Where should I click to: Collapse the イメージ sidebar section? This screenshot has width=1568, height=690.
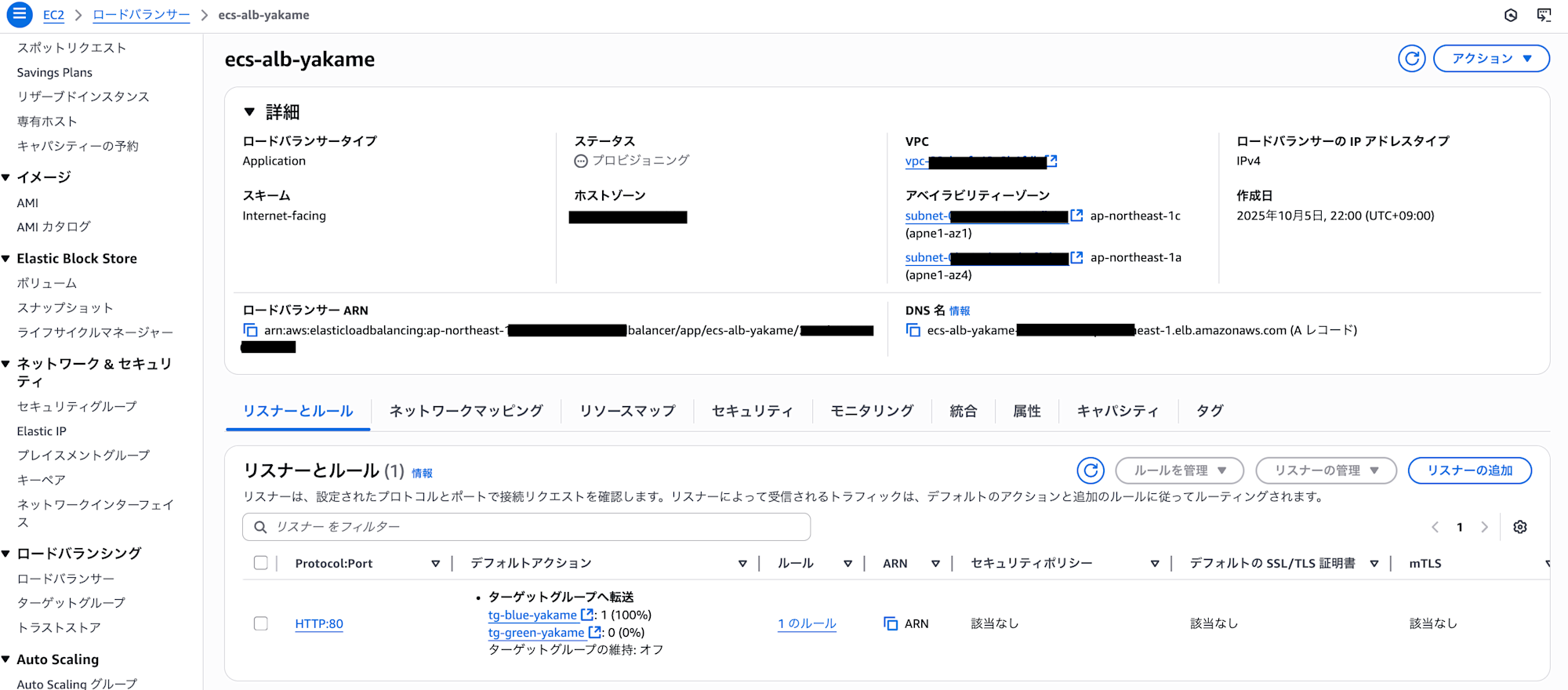tap(6, 177)
